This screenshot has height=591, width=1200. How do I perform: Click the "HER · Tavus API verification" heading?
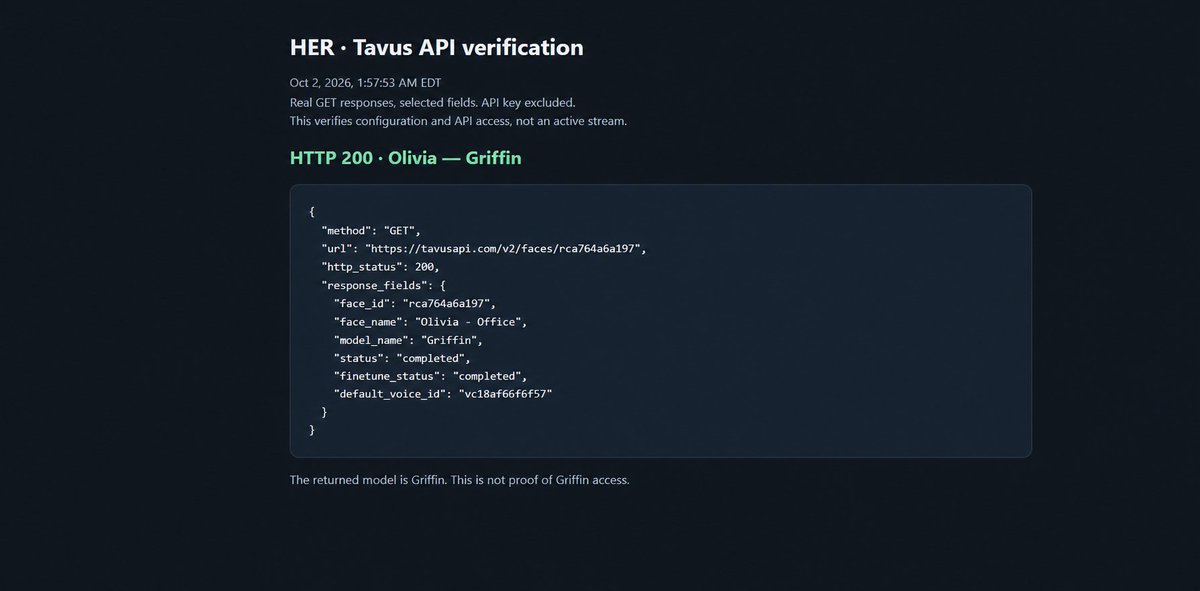point(436,47)
